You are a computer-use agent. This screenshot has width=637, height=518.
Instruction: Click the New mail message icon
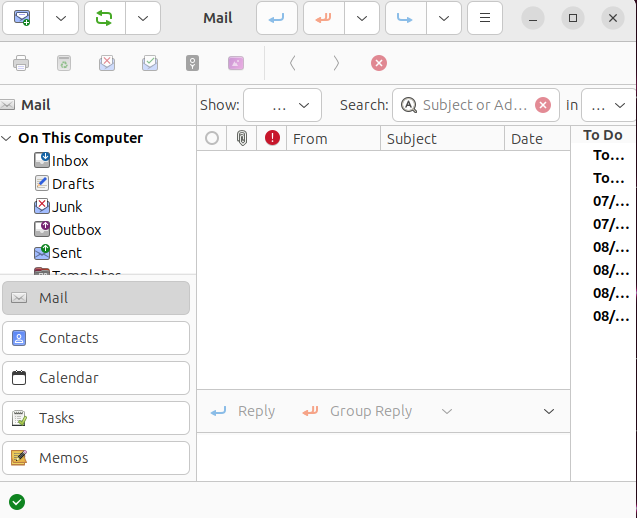pos(22,18)
